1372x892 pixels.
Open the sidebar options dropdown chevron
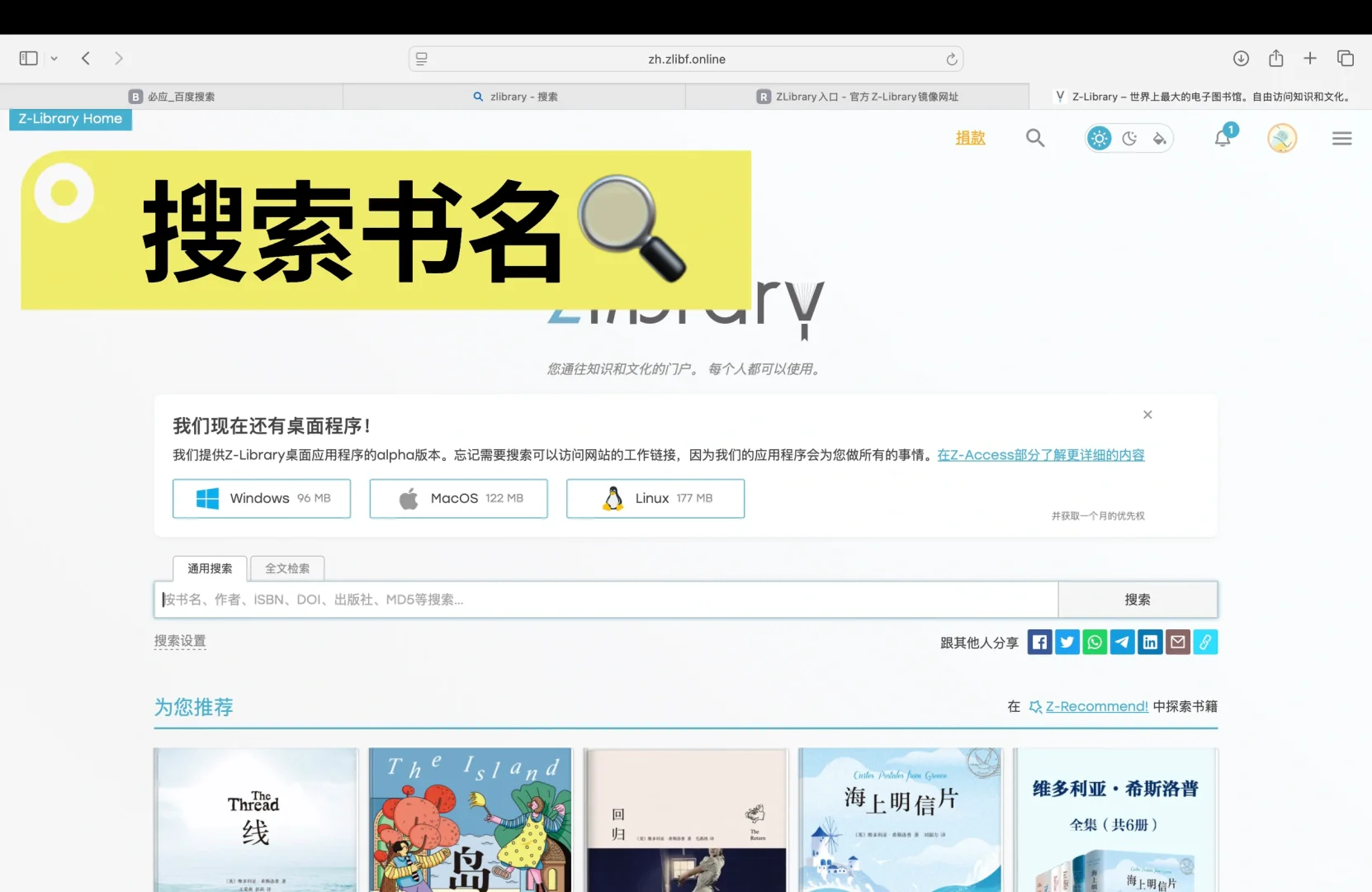click(54, 59)
